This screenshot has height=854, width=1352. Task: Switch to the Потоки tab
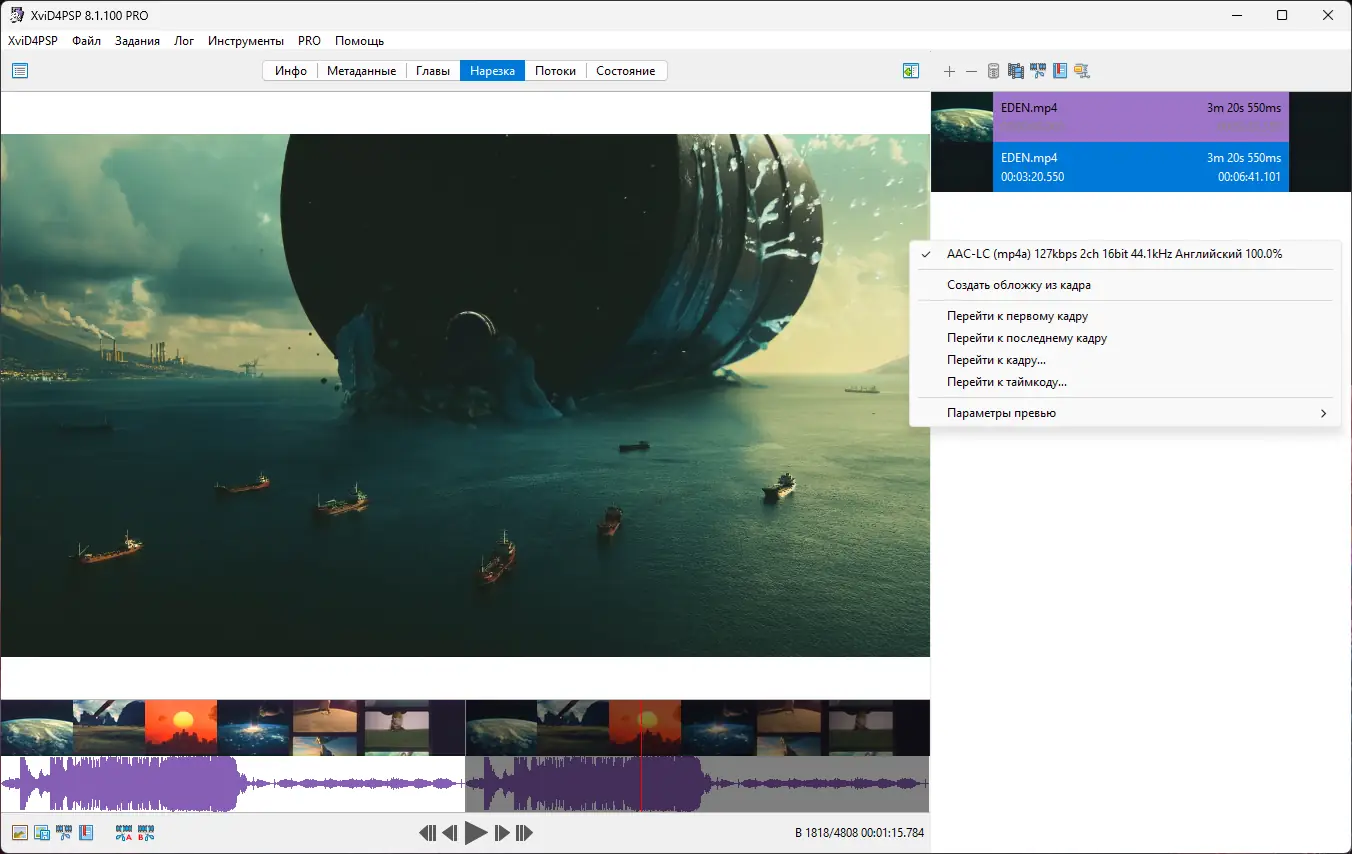tap(555, 71)
